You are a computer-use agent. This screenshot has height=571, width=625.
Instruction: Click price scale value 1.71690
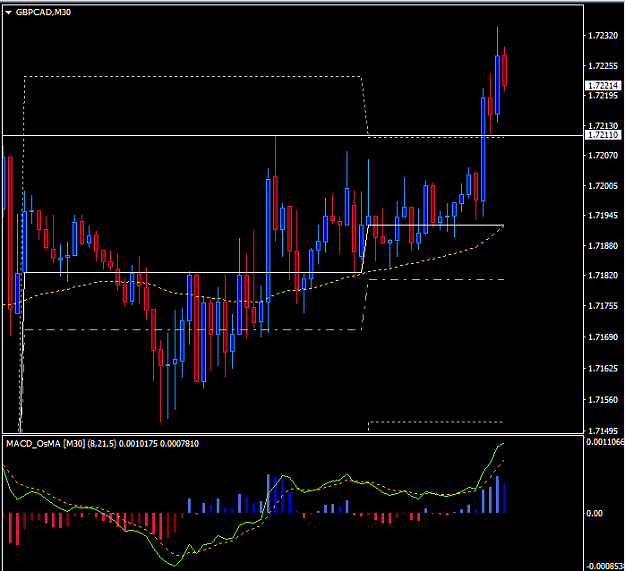[603, 337]
